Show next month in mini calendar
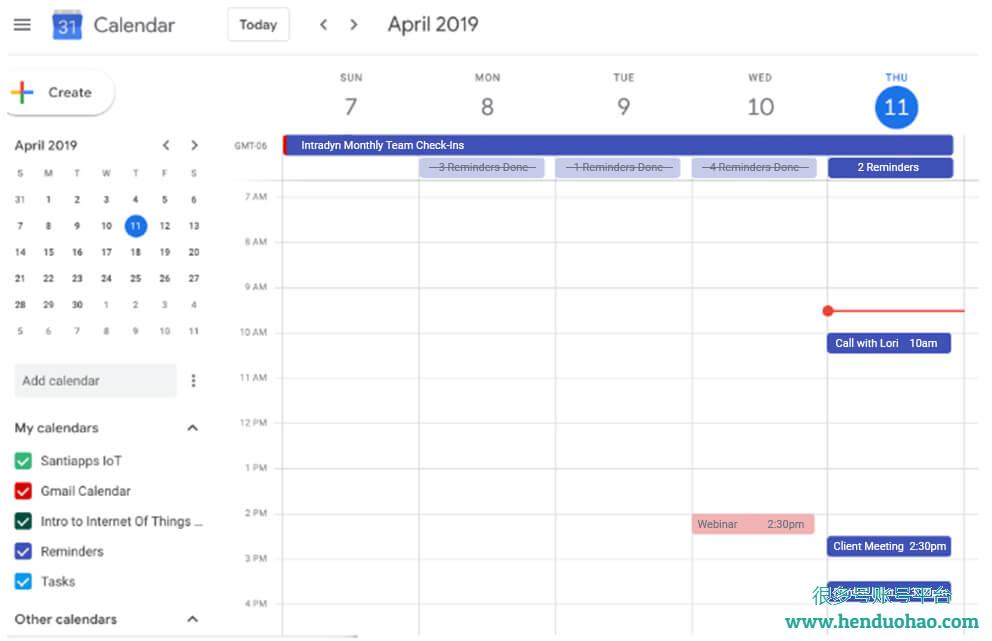 pos(194,145)
